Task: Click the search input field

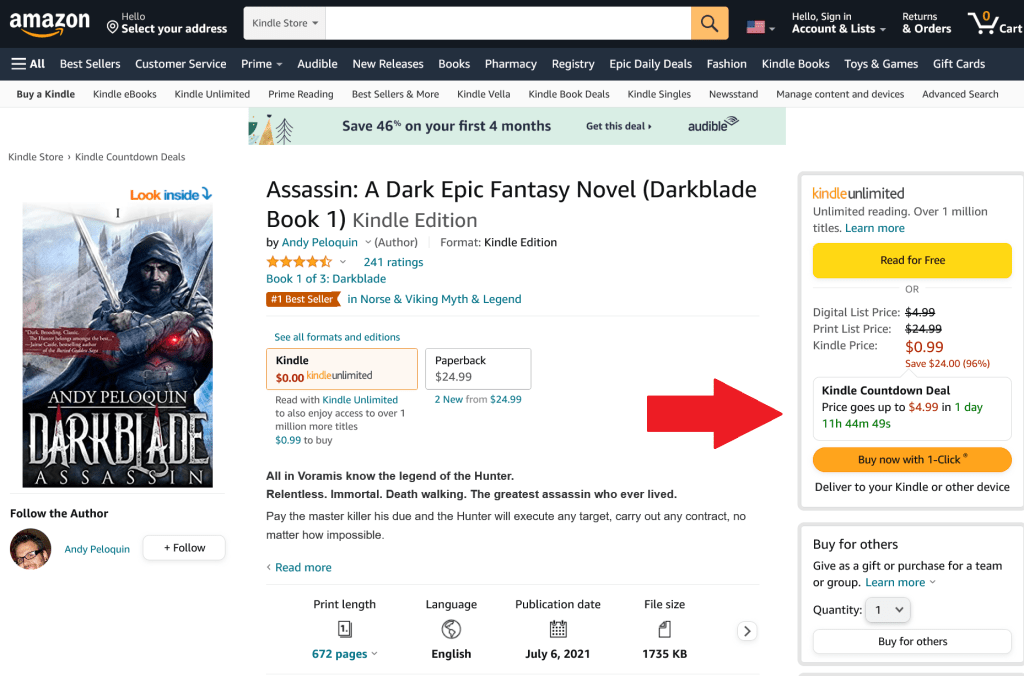Action: pyautogui.click(x=507, y=24)
